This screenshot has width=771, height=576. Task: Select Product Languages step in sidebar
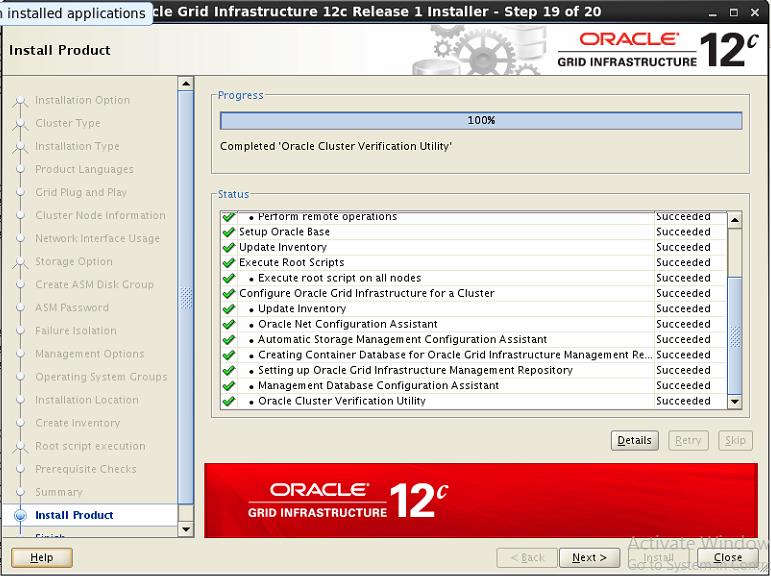[84, 169]
